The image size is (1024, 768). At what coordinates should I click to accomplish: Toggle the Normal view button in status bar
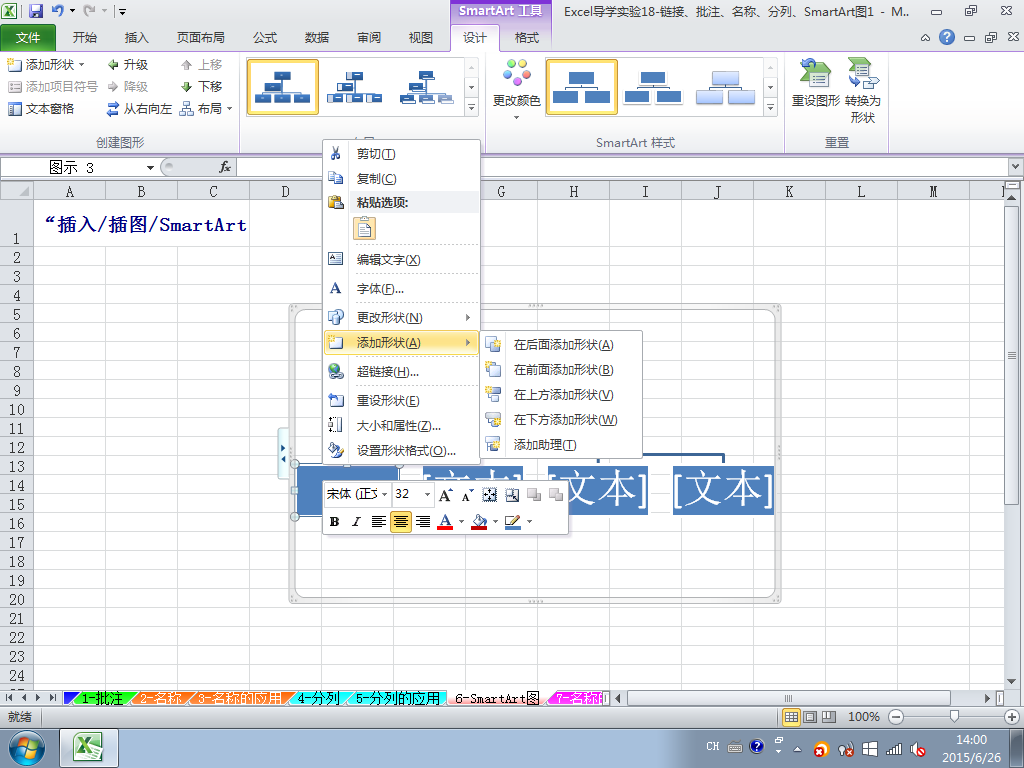point(791,716)
